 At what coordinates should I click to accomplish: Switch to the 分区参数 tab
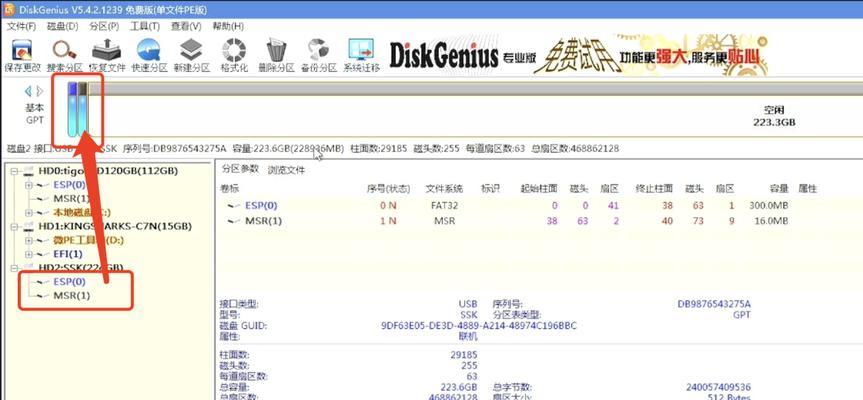point(240,169)
